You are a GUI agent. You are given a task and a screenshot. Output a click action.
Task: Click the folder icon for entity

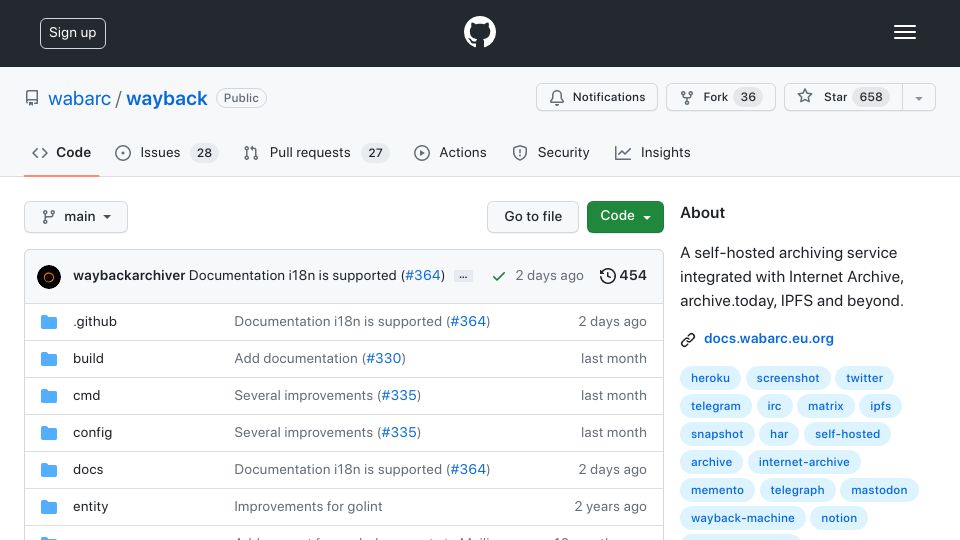[x=49, y=507]
